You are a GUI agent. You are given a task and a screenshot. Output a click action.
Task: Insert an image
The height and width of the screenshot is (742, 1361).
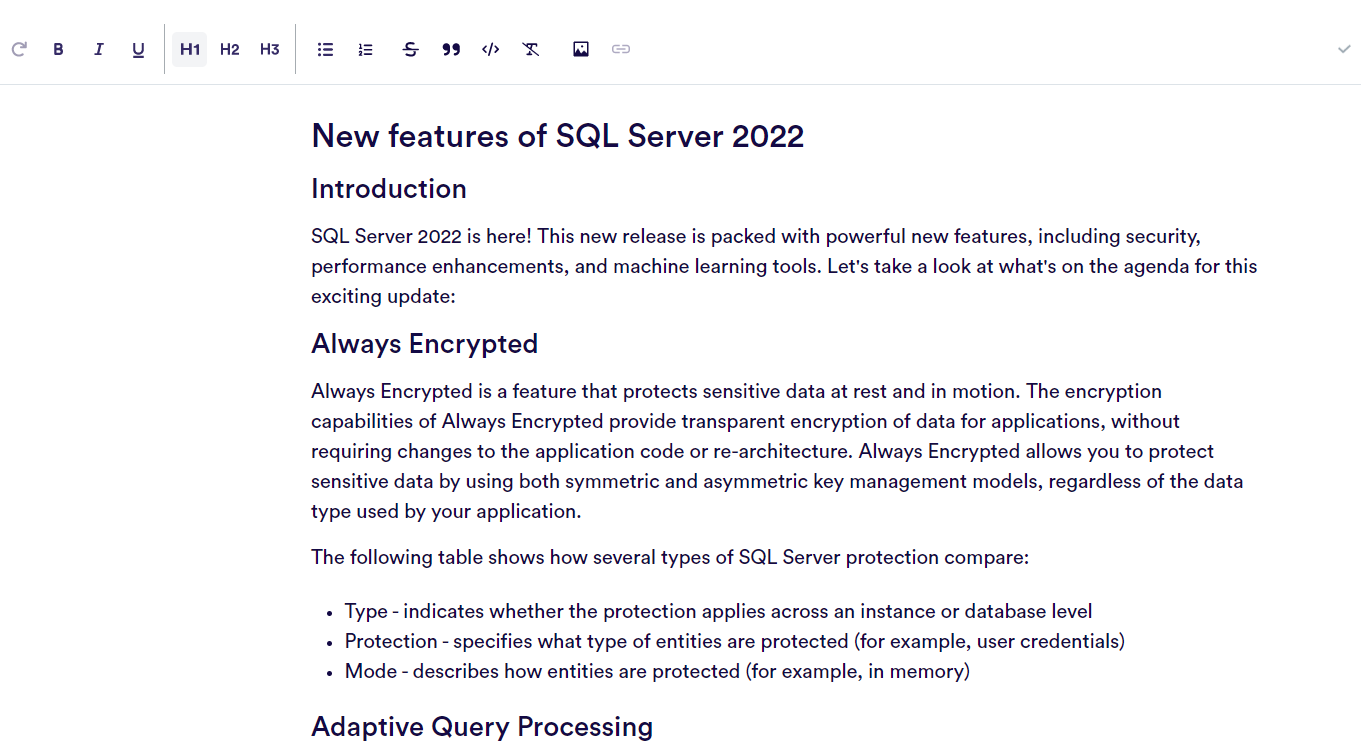pos(581,49)
